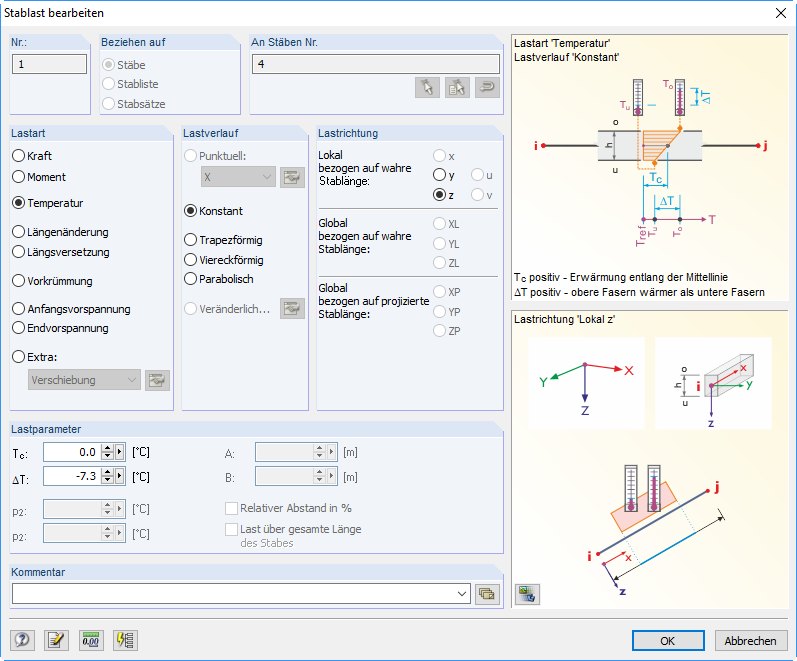Click the decimal places 0.00 icon

pyautogui.click(x=91, y=640)
